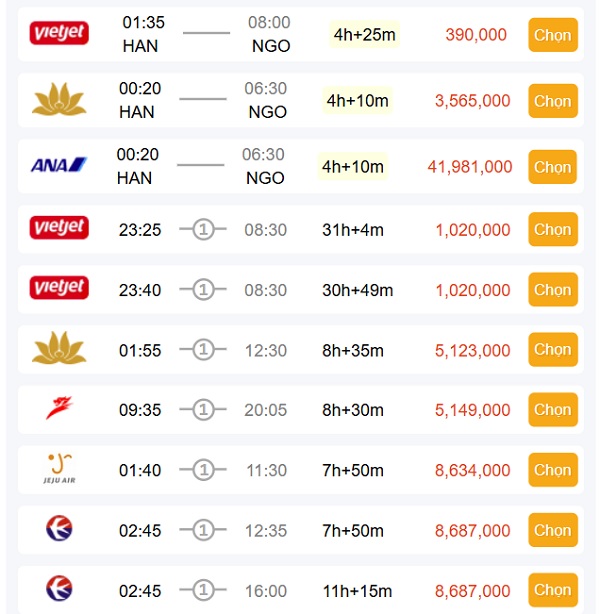600x614 pixels.
Task: Click the 4h+25m duration label
Action: pyautogui.click(x=364, y=35)
